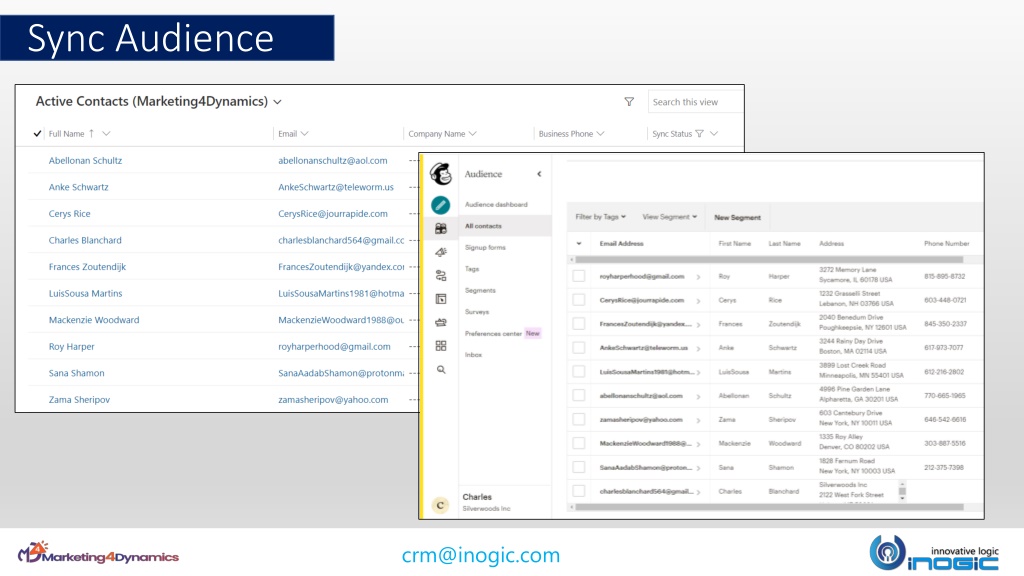This screenshot has width=1024, height=576.
Task: Click the Mailchimp Freddie logo icon
Action: 441,174
